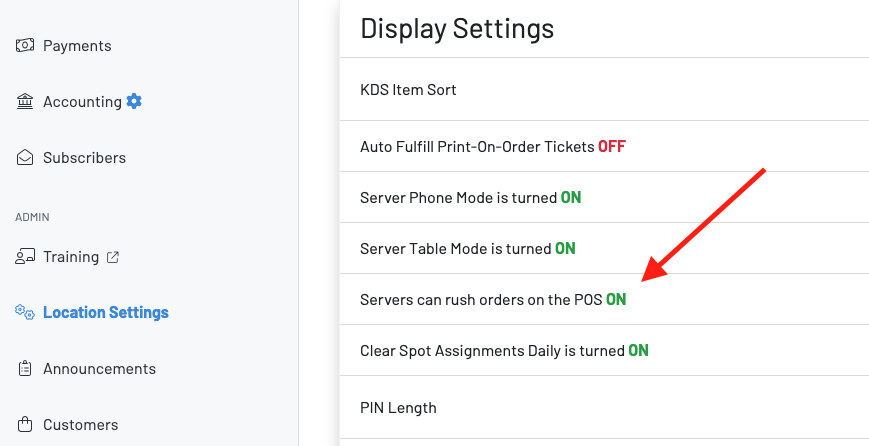Select Announcements from the sidebar

click(x=99, y=369)
